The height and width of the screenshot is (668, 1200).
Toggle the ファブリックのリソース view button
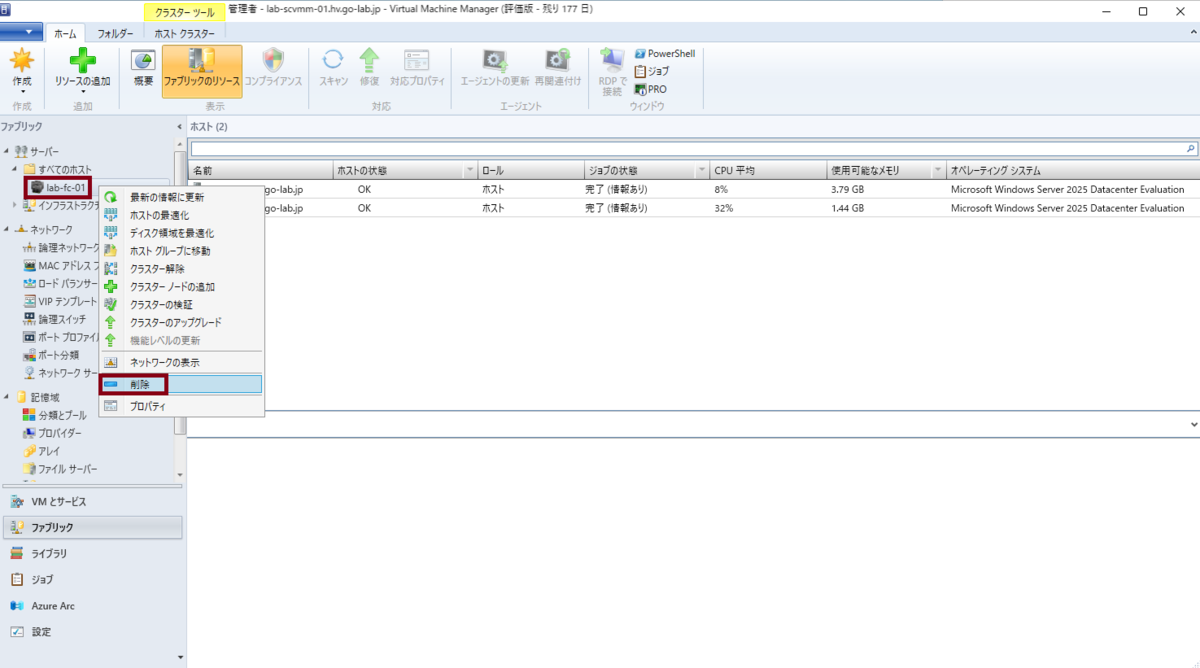click(x=202, y=70)
